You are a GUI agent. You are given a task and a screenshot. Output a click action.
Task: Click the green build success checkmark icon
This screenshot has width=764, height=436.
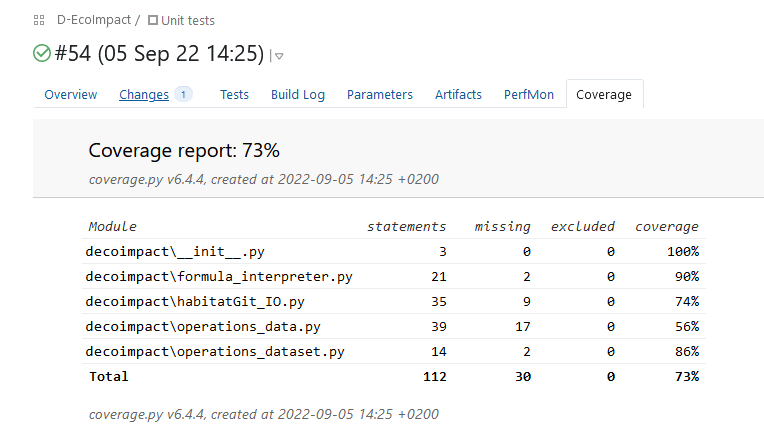pos(42,54)
